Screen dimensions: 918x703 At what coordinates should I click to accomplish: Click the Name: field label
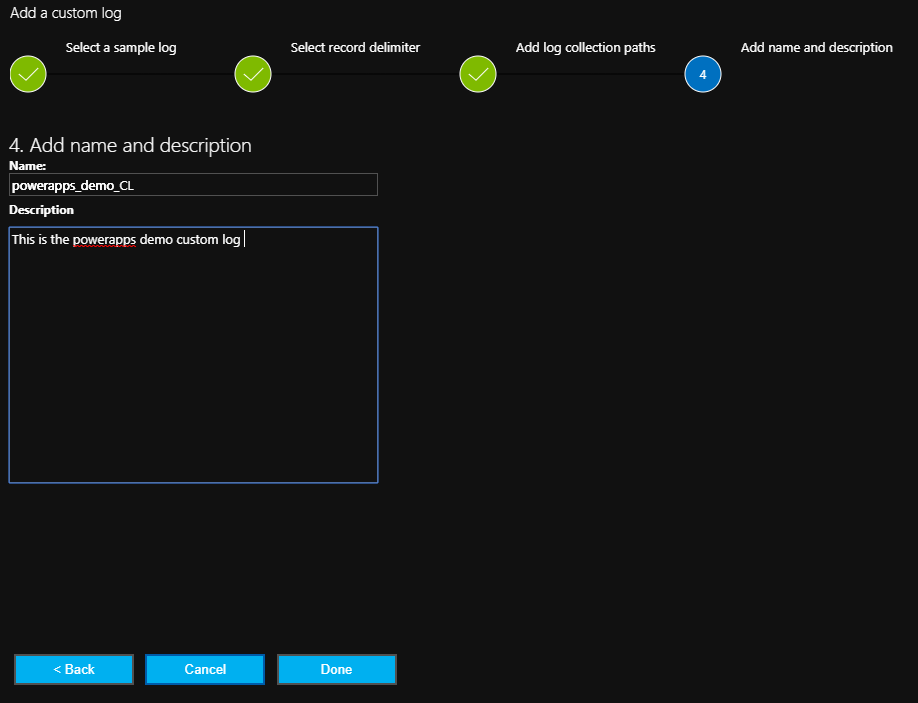(28, 165)
